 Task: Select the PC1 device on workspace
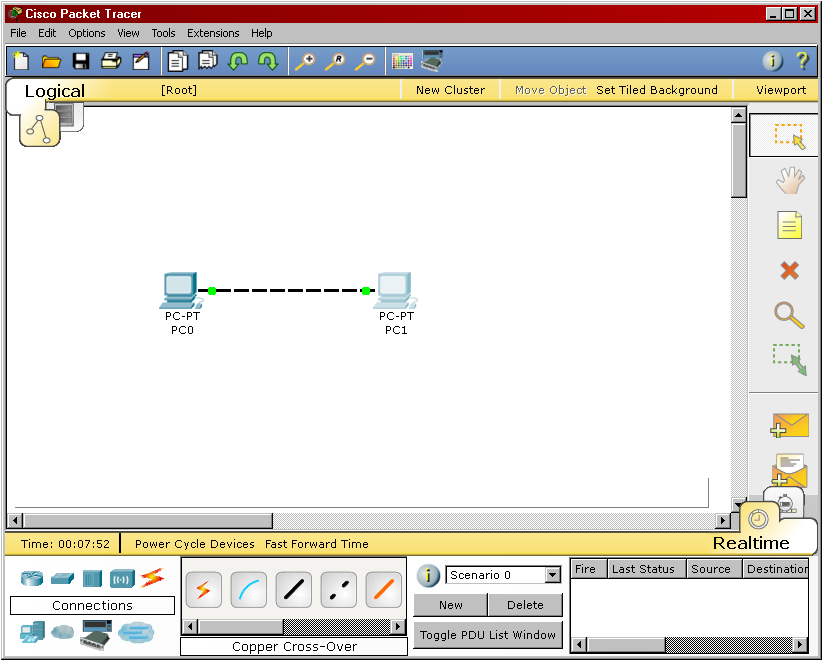coord(395,291)
